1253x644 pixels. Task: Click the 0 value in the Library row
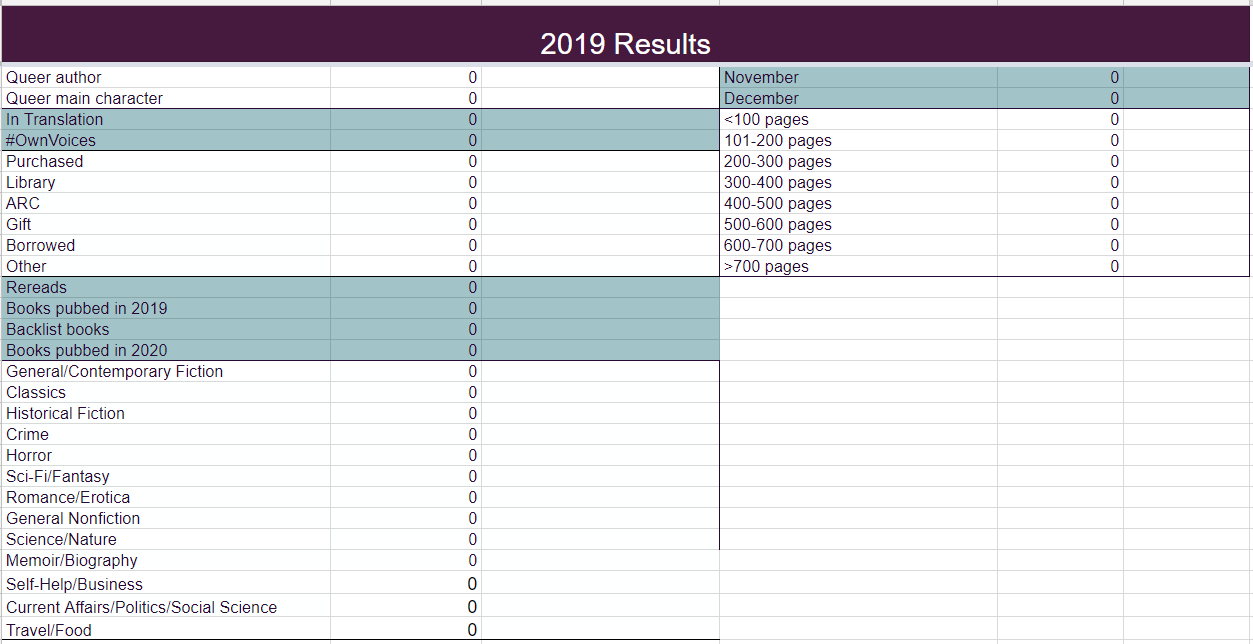(406, 182)
